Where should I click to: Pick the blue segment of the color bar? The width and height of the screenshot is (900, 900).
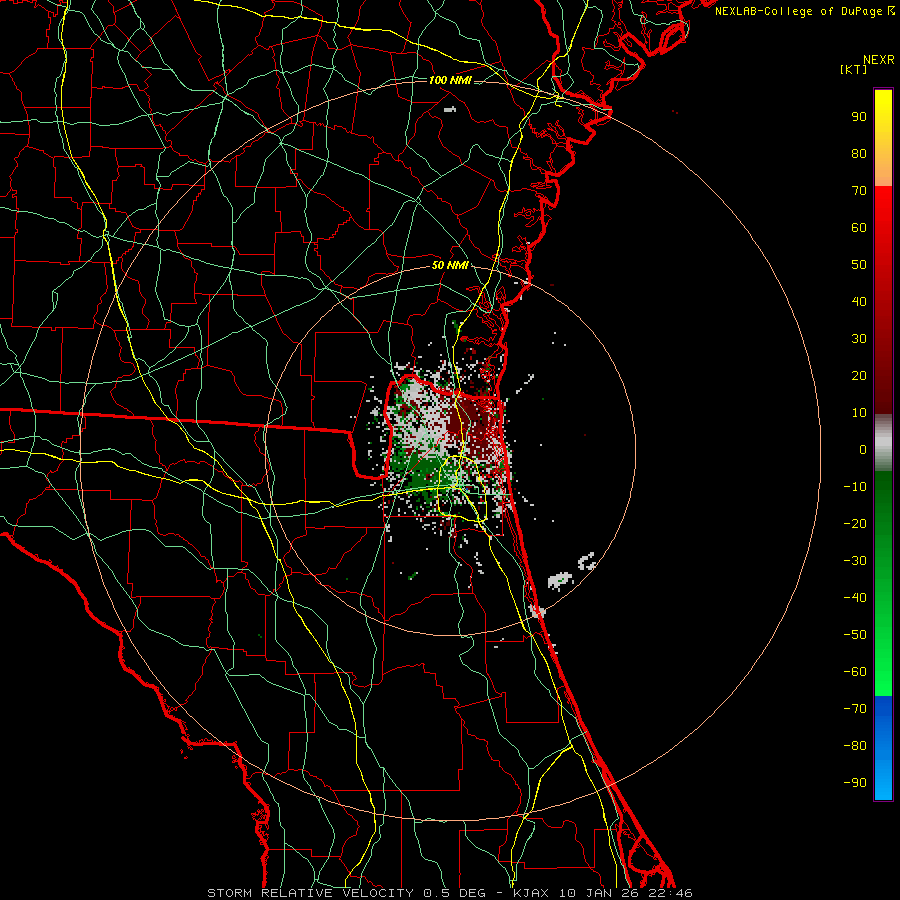point(883,748)
